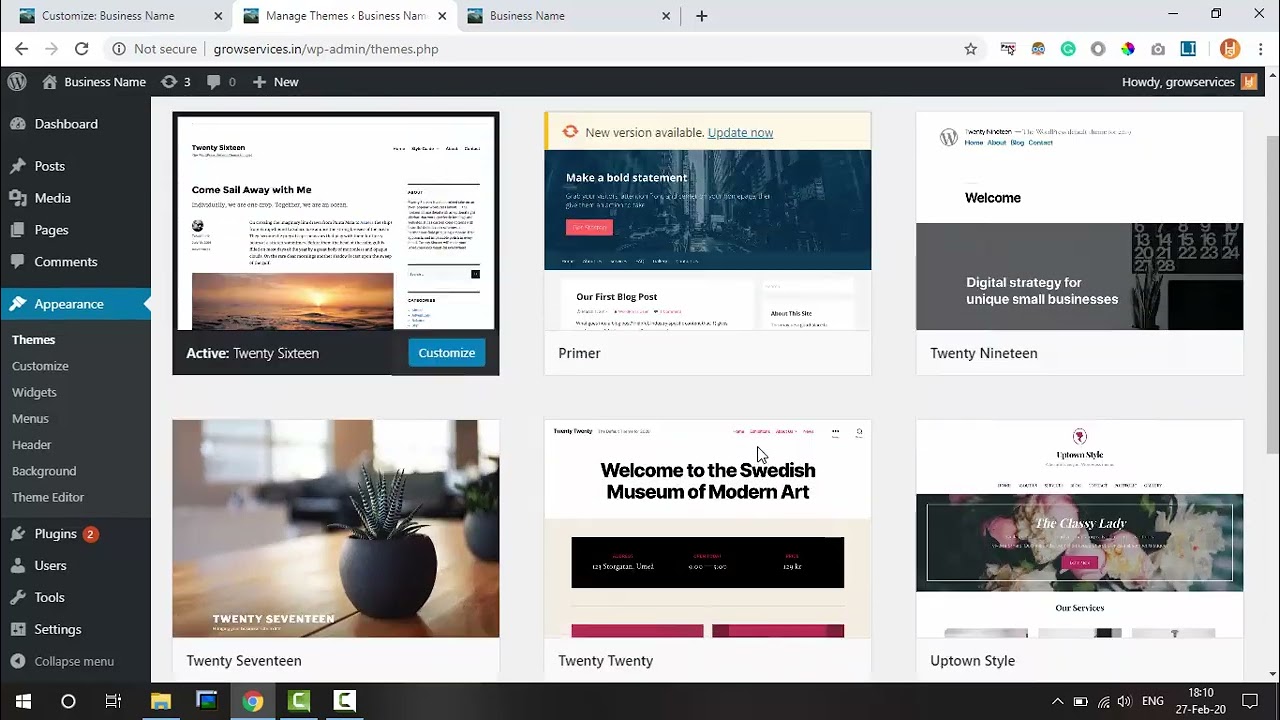Switch to the Business Name browser tab
Viewport: 1280px width, 720px height.
tap(568, 16)
